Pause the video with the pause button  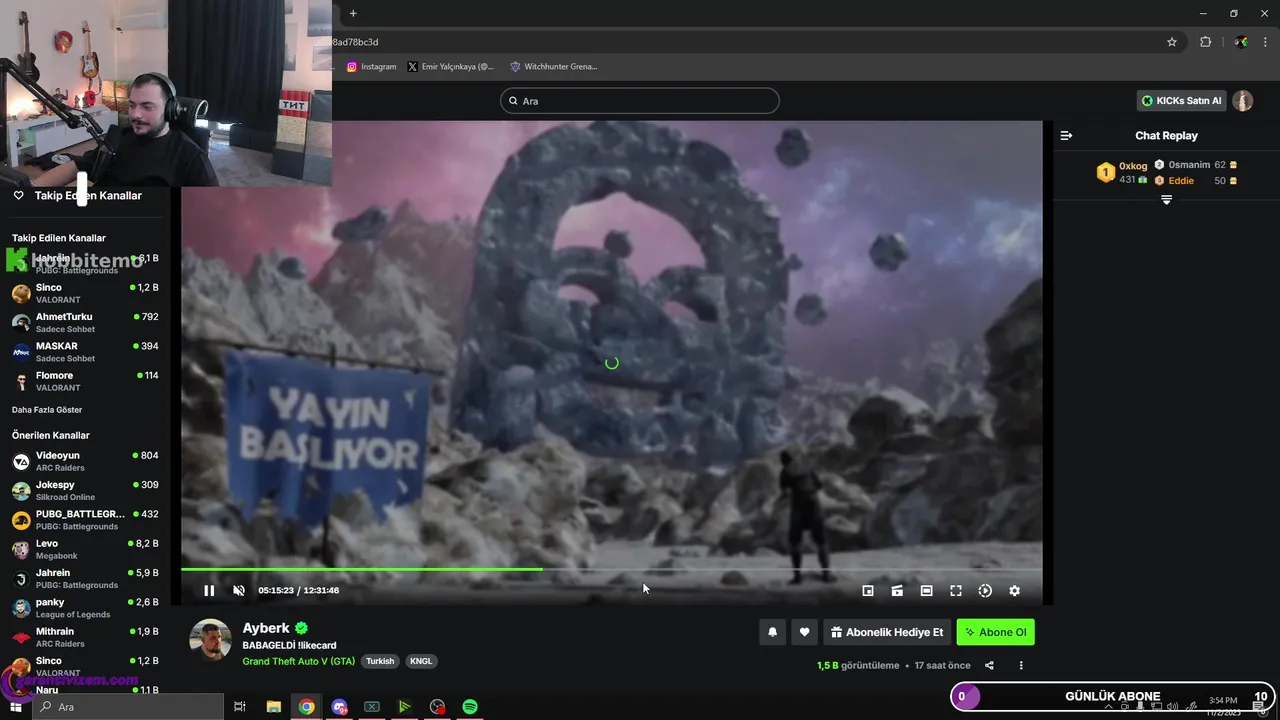(x=209, y=590)
